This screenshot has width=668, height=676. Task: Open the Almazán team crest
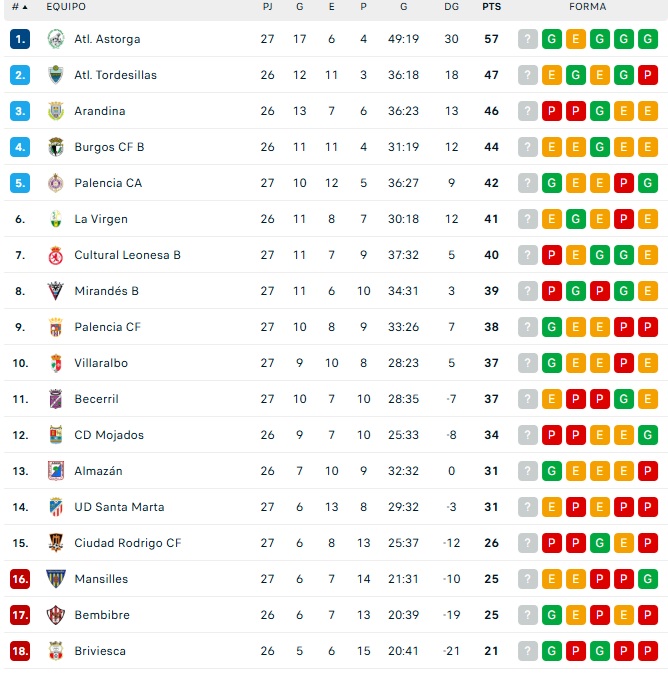(x=55, y=471)
